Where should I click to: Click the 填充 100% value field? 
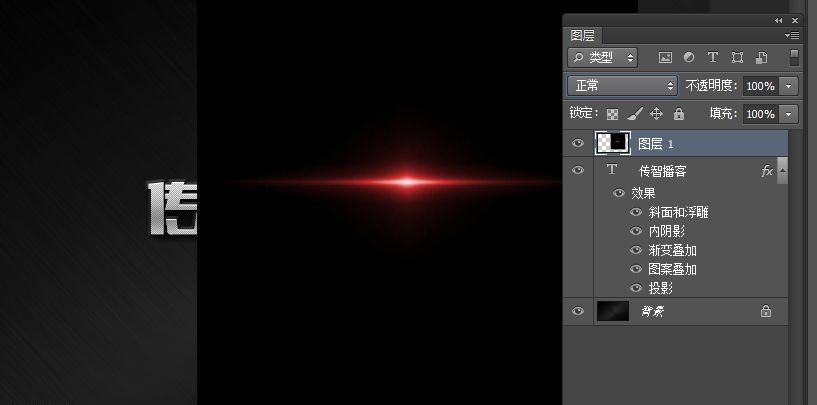pos(761,114)
